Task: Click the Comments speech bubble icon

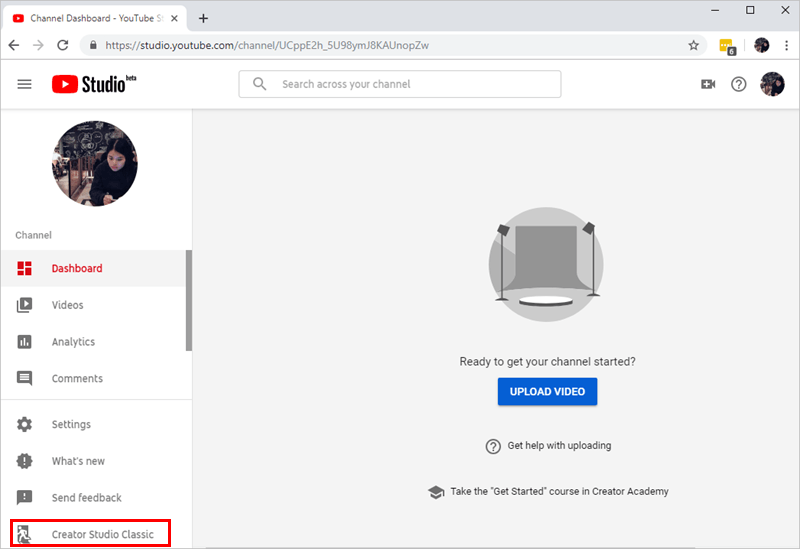Action: (x=24, y=378)
